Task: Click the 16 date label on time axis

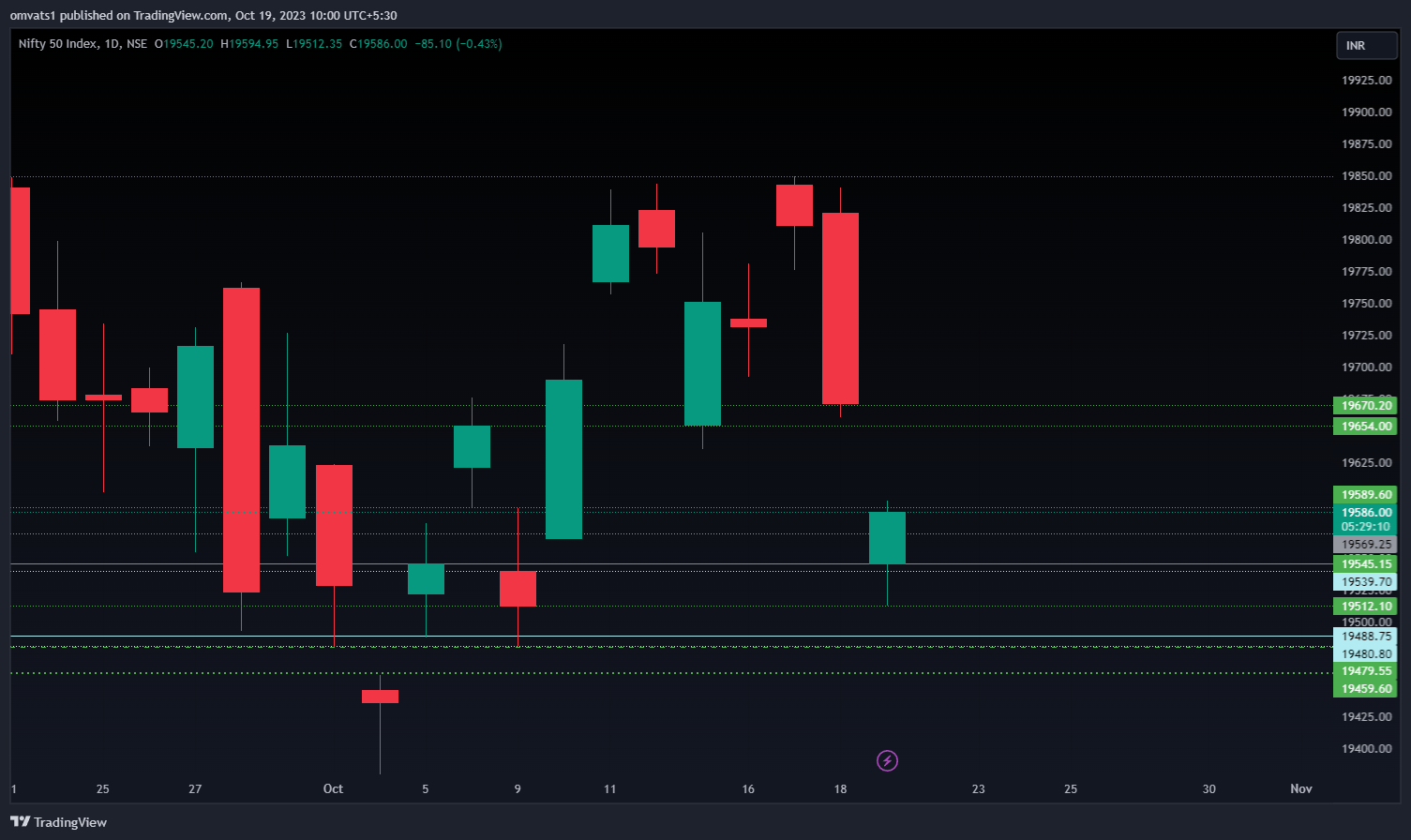Action: pyautogui.click(x=748, y=788)
